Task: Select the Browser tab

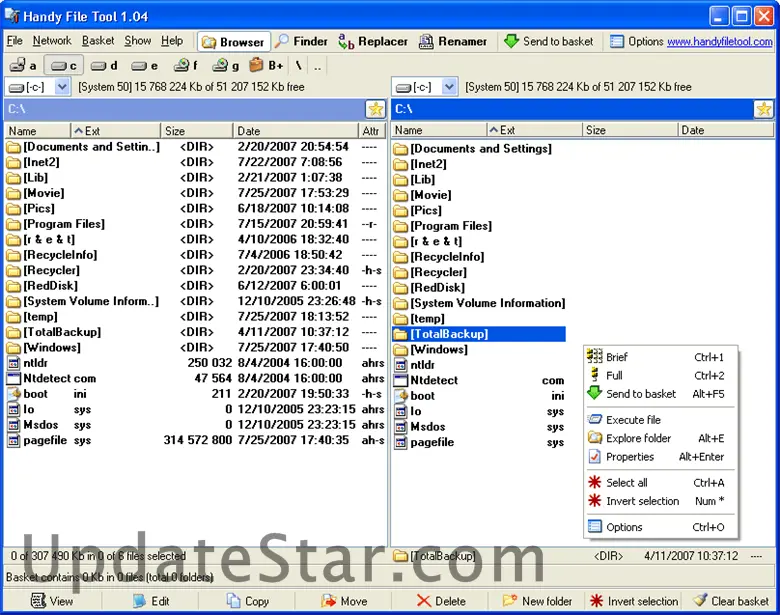Action: pyautogui.click(x=234, y=42)
